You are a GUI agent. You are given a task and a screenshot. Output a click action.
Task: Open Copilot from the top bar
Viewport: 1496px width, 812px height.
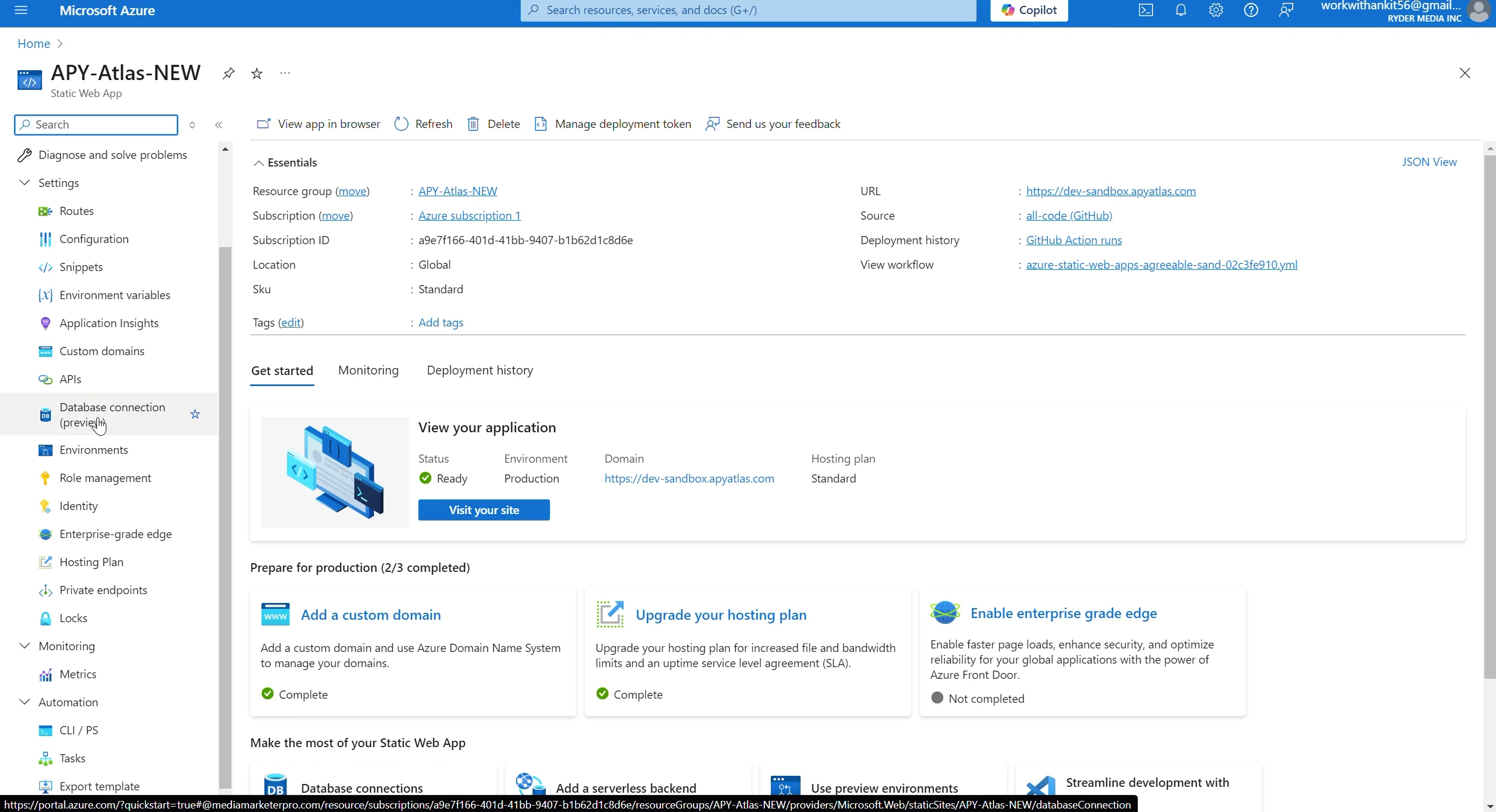pos(1028,9)
